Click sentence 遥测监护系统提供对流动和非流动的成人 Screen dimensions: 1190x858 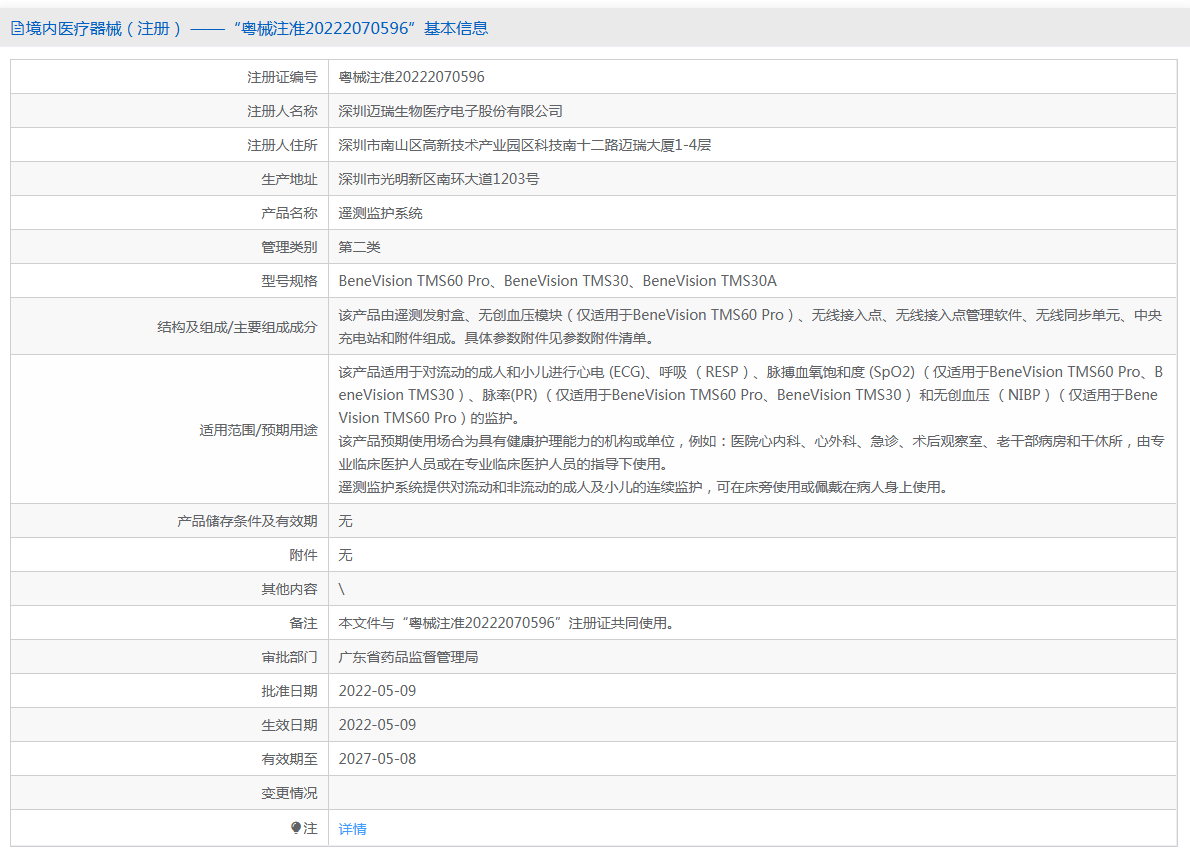644,488
